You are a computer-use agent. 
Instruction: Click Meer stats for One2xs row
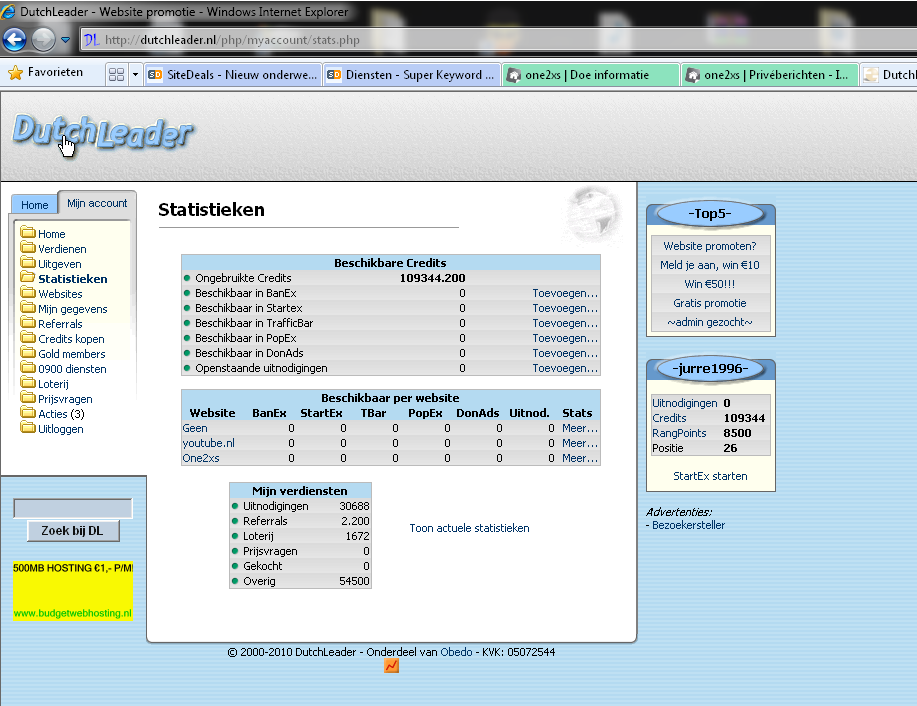click(580, 458)
